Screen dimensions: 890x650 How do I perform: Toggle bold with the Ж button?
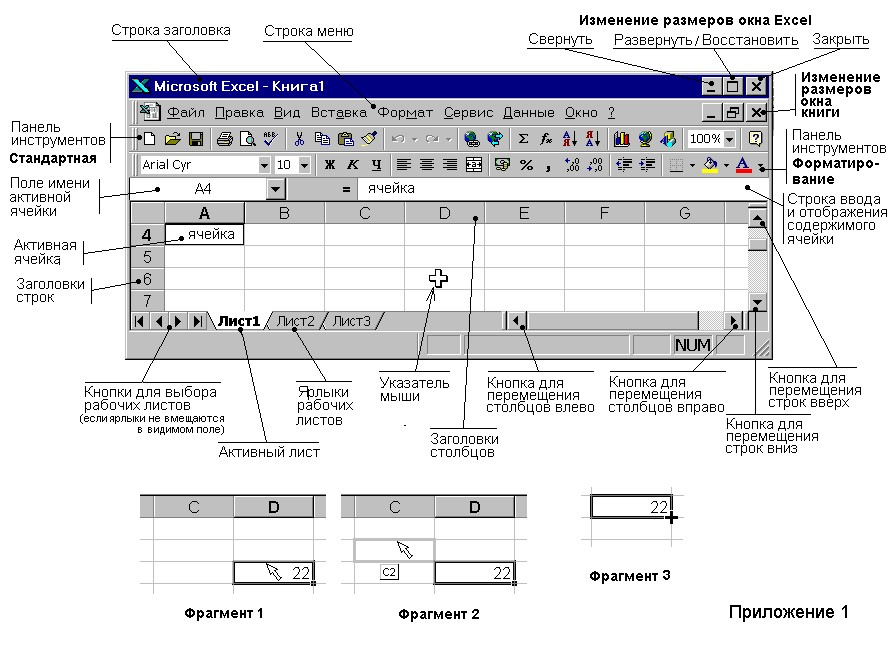pos(329,165)
